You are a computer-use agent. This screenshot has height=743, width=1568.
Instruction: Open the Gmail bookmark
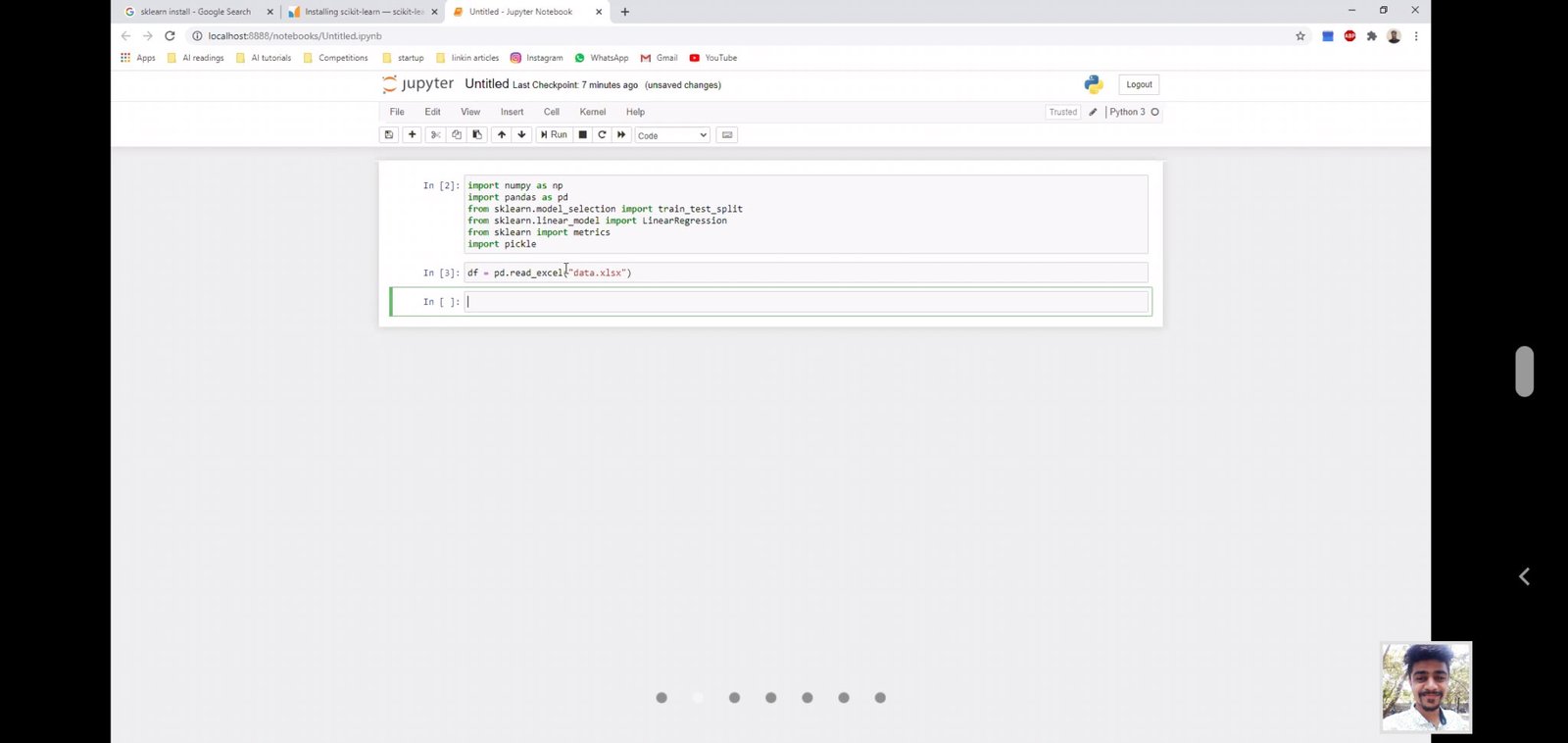point(659,58)
